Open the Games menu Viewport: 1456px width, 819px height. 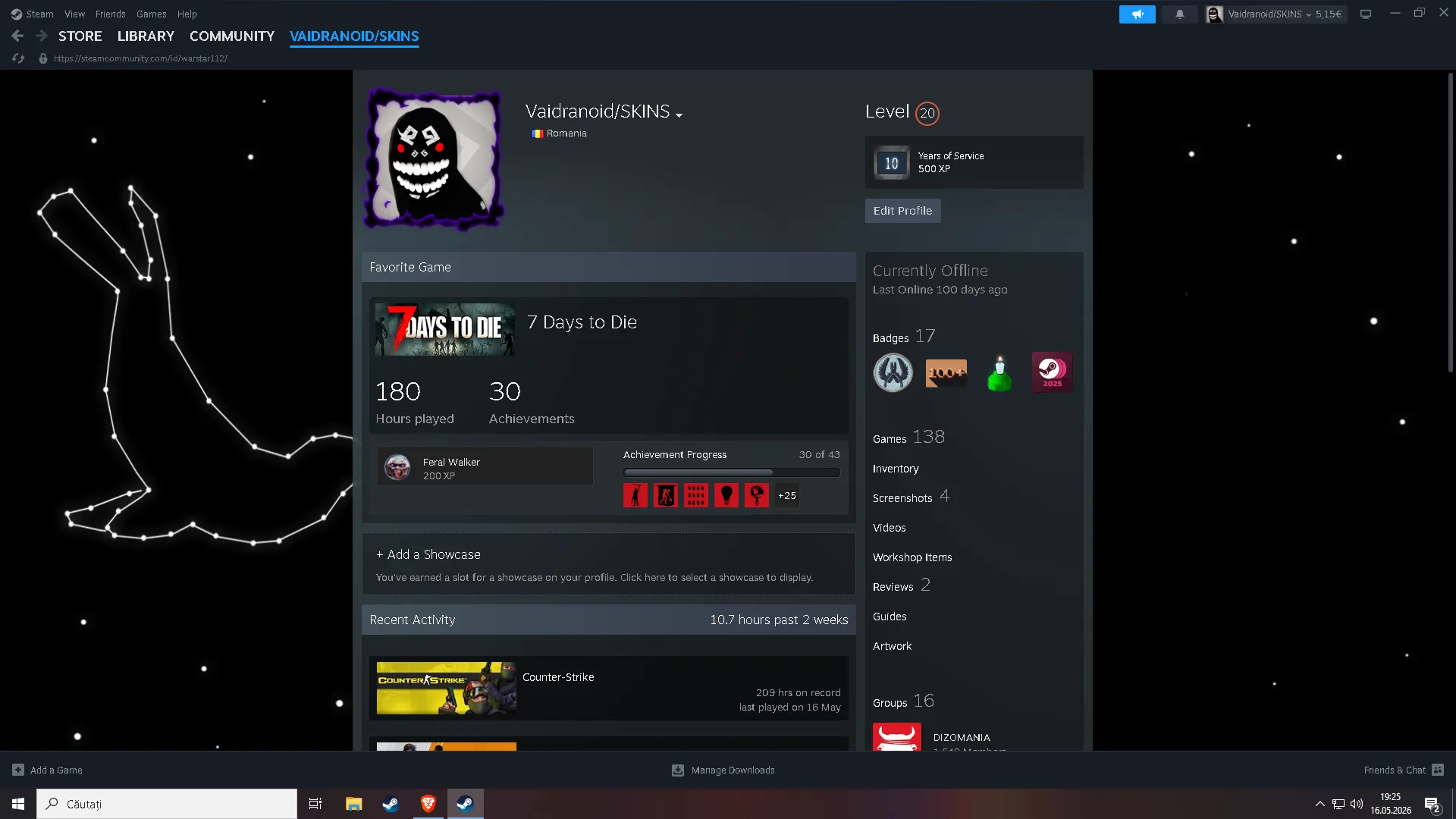point(151,14)
